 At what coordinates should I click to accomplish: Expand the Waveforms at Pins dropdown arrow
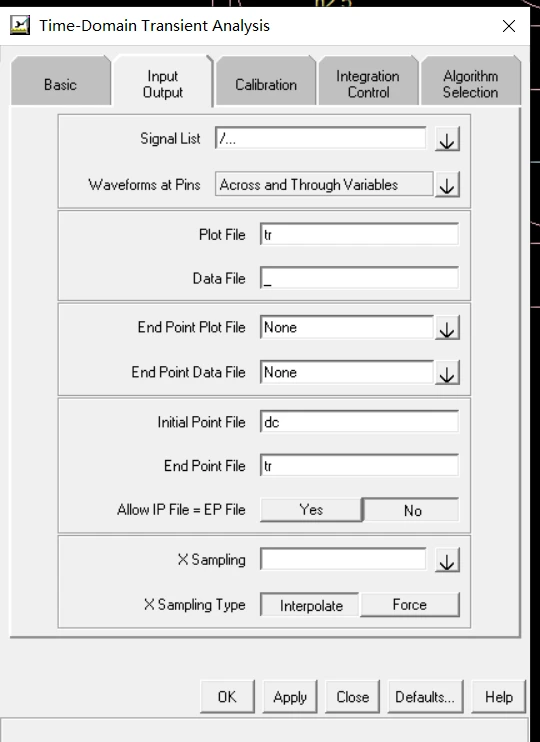coord(447,185)
